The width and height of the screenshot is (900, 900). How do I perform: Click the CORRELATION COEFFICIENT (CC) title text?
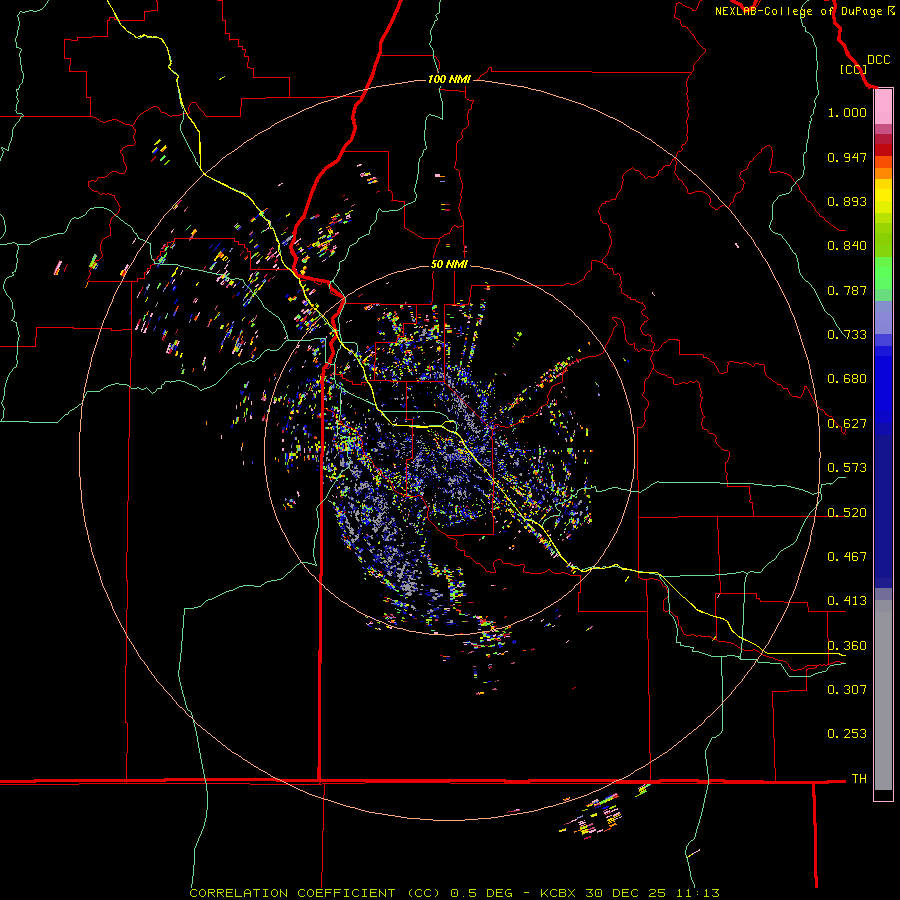tap(315, 893)
